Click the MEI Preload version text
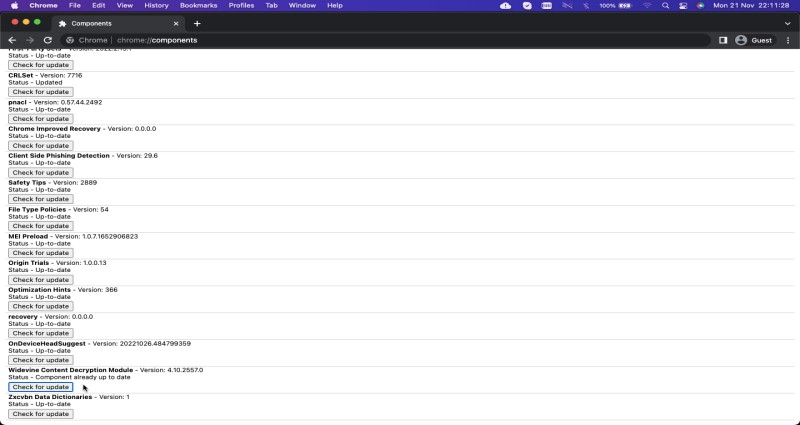This screenshot has height=425, width=800. tap(96, 236)
